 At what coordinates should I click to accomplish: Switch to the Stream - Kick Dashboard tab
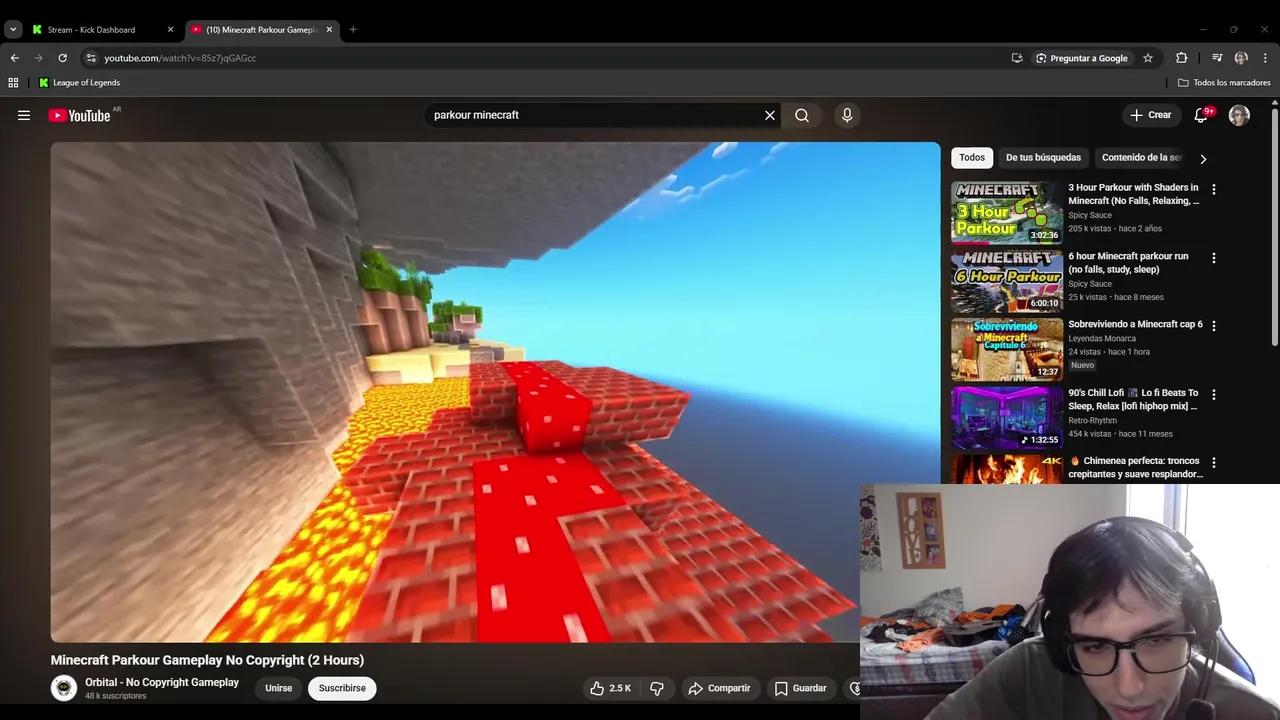click(x=91, y=30)
